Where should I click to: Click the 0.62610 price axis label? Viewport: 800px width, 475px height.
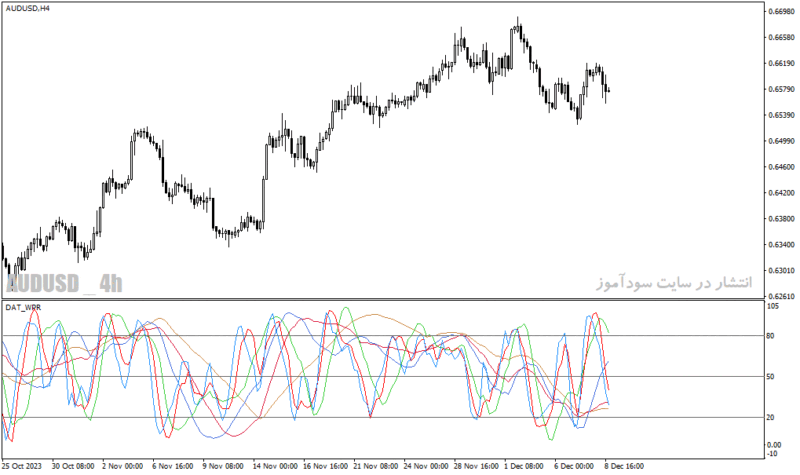pyautogui.click(x=781, y=296)
